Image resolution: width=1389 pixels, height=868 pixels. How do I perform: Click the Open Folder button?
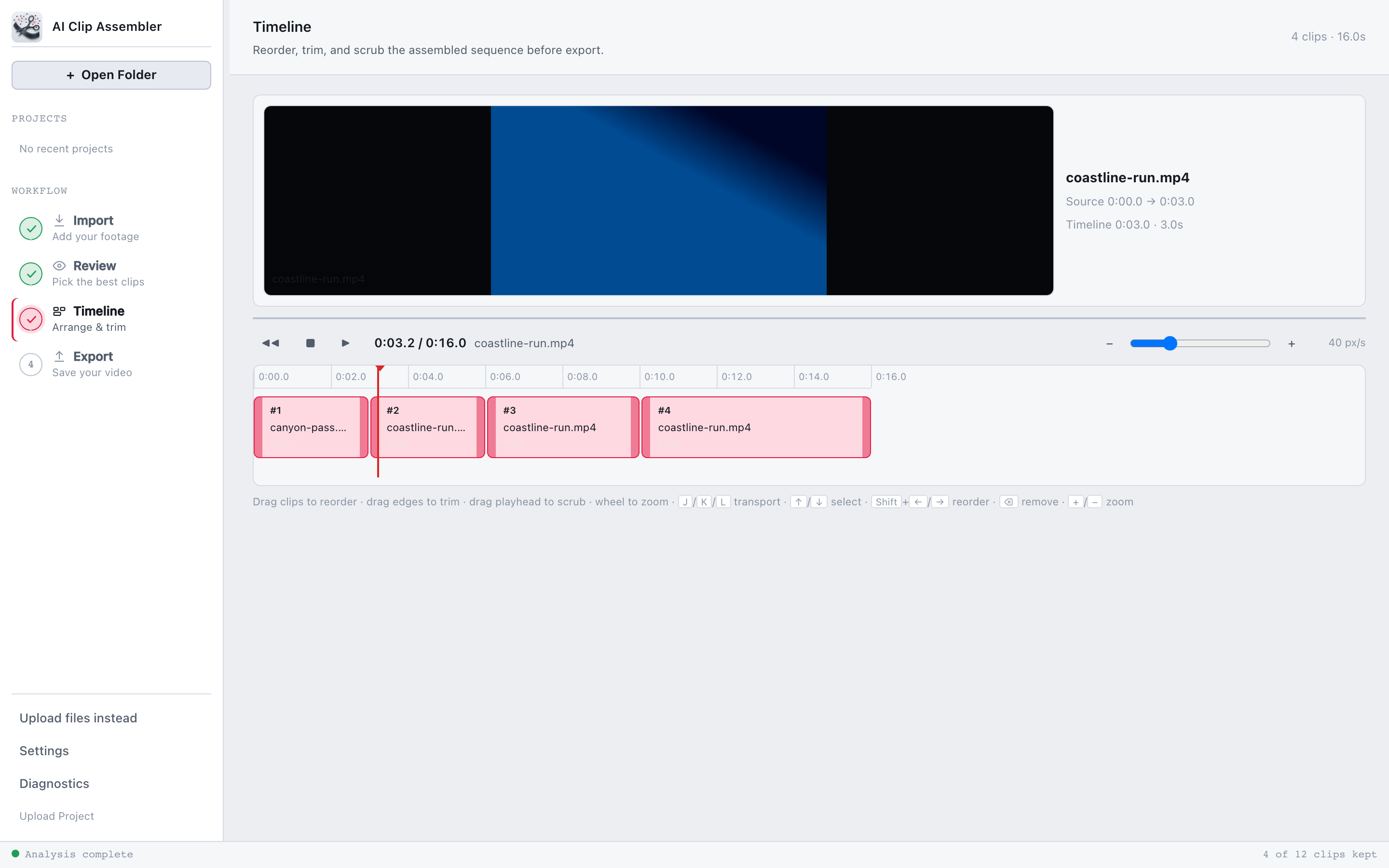pos(111,75)
